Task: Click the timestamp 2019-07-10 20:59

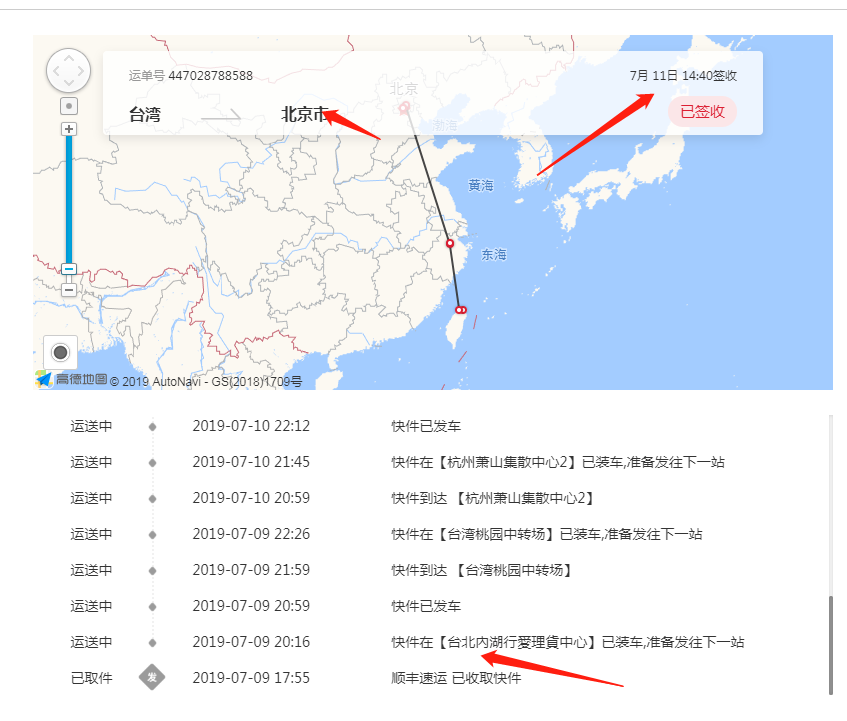Action: tap(251, 498)
